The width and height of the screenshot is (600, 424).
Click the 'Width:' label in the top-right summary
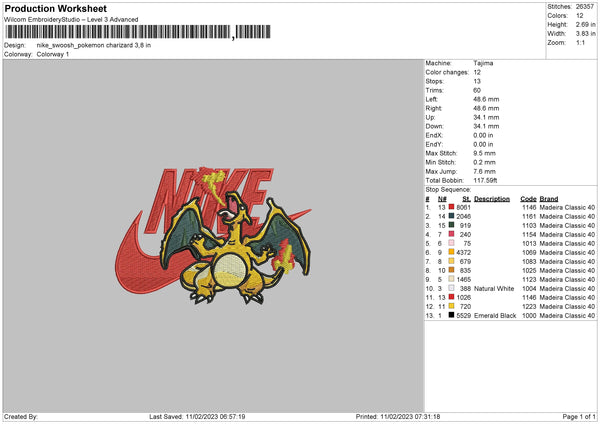tap(557, 34)
